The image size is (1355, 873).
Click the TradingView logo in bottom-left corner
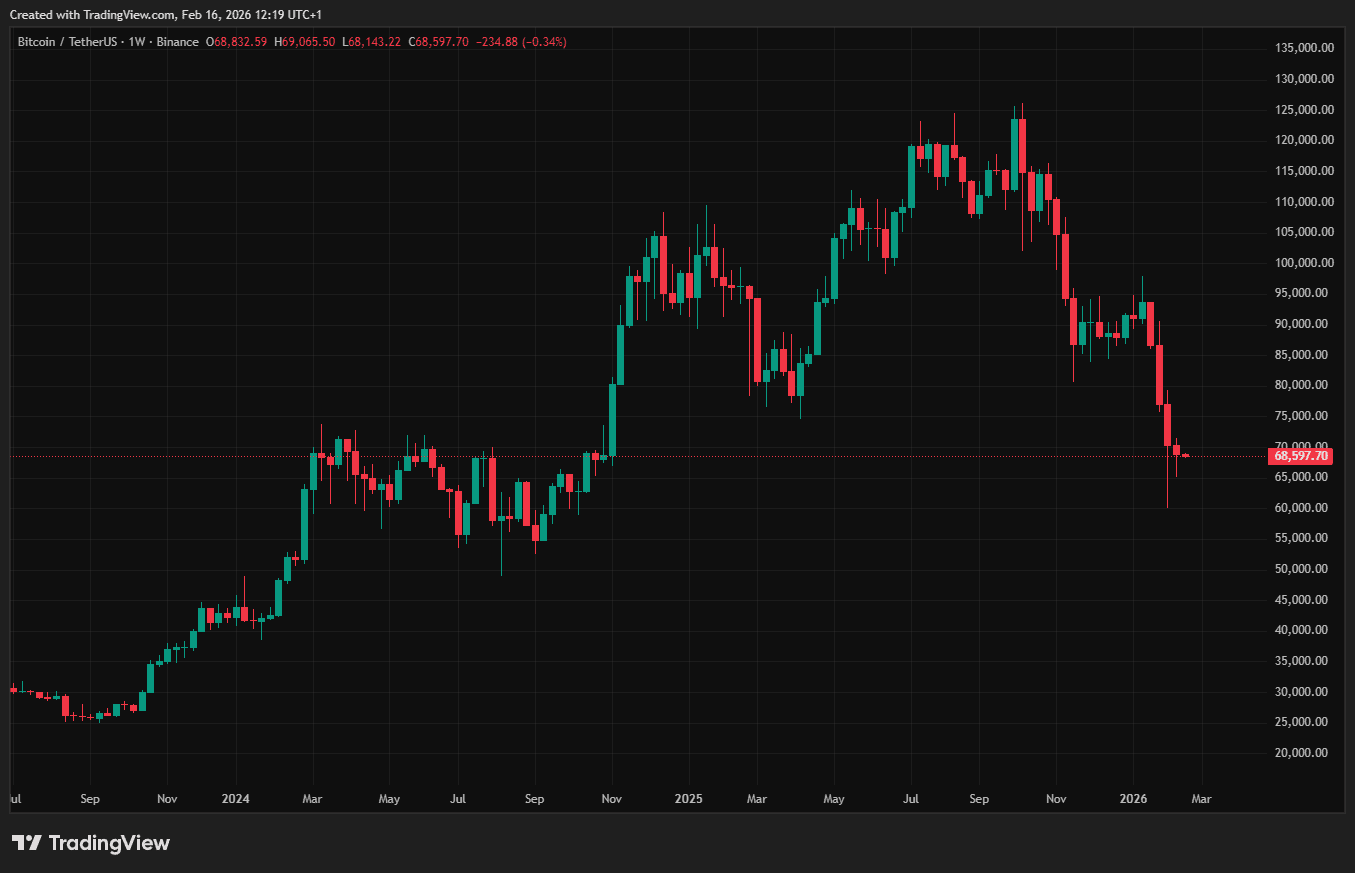(91, 843)
